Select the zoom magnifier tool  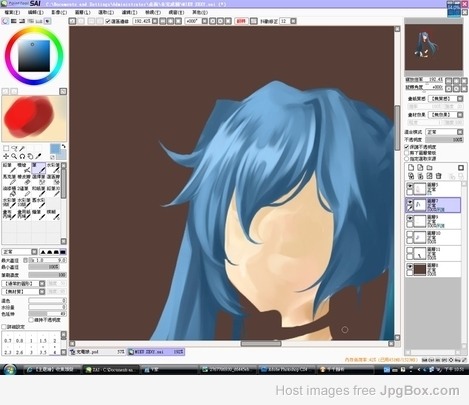pyautogui.click(x=14, y=156)
